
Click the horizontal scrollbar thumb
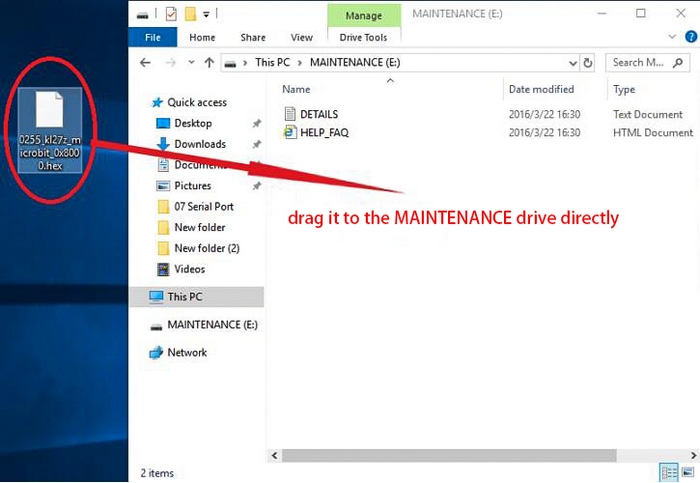point(449,455)
